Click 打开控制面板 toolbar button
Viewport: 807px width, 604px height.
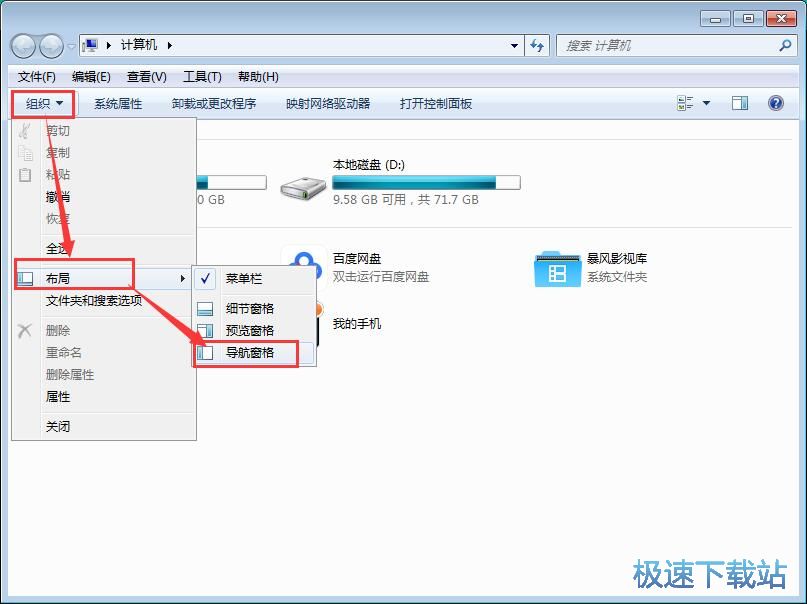coord(436,104)
